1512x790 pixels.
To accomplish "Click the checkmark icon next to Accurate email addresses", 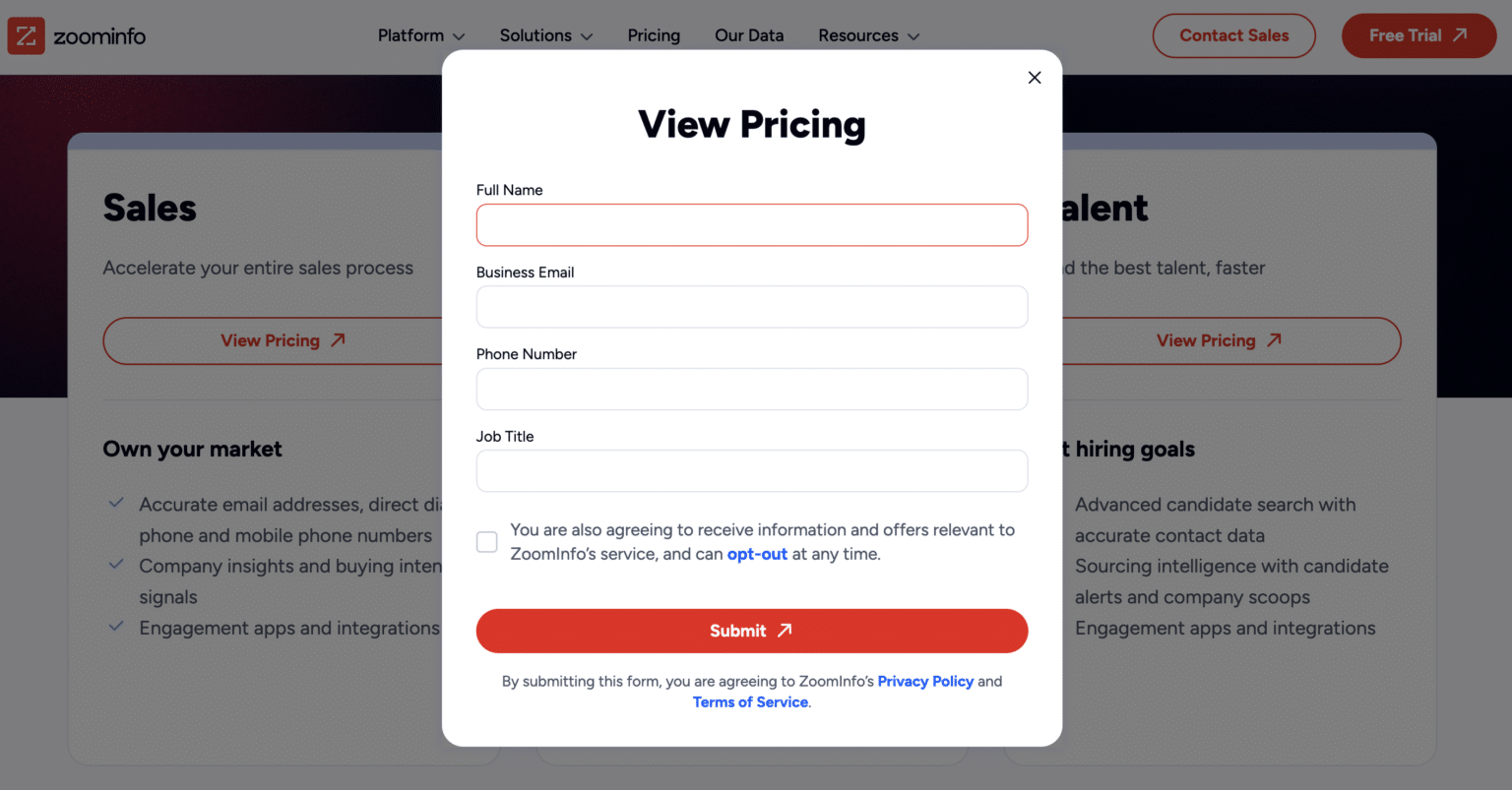I will (x=116, y=503).
